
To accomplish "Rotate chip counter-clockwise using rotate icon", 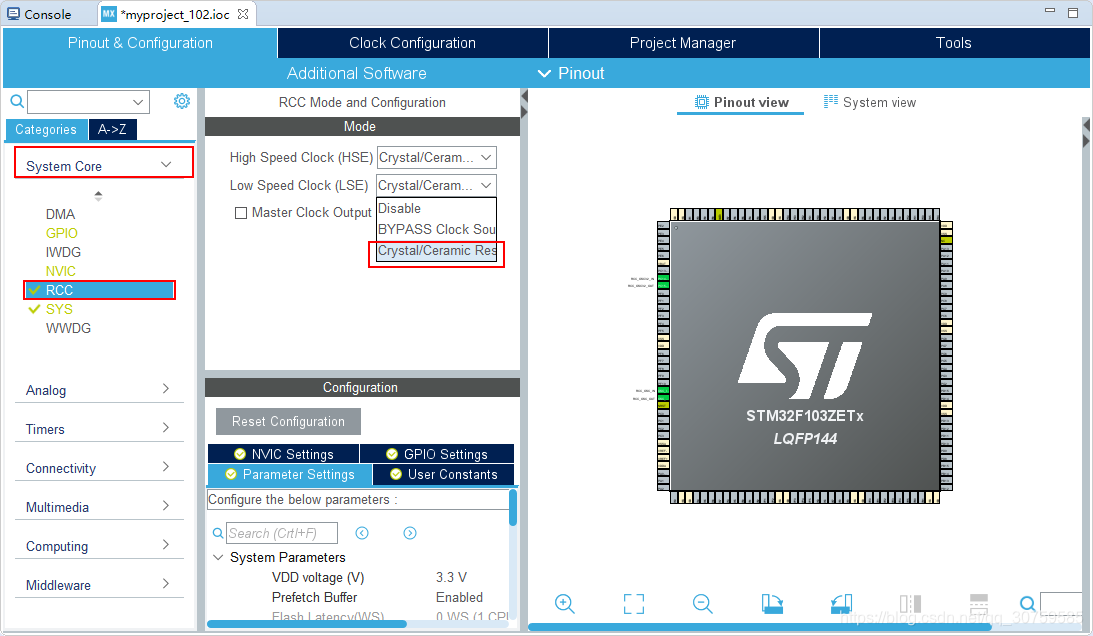I will click(x=841, y=603).
